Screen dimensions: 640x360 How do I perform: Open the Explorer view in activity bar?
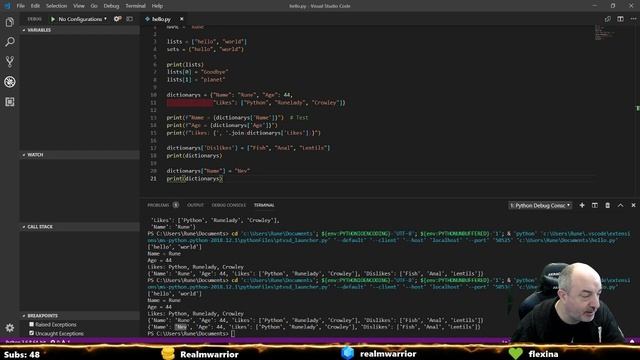pos(10,22)
